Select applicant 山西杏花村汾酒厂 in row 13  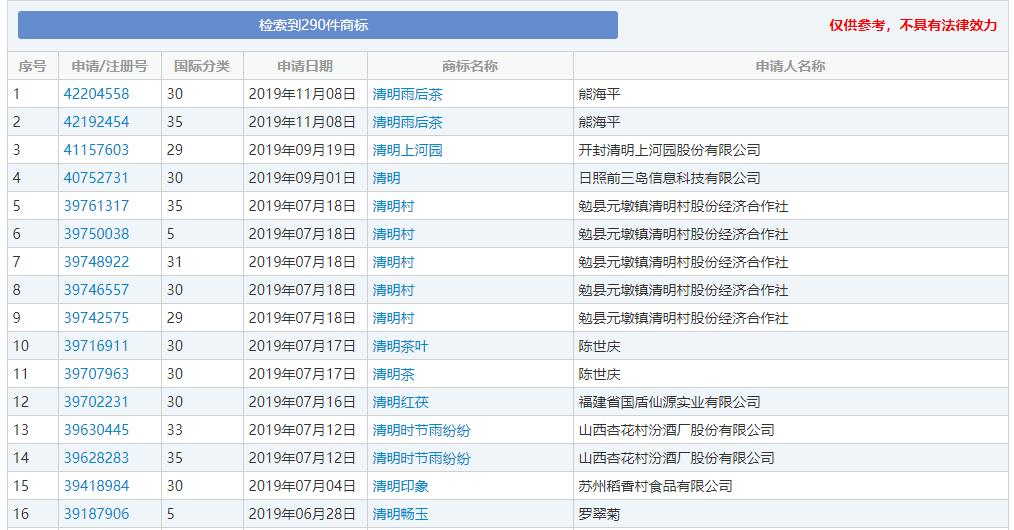click(x=676, y=430)
